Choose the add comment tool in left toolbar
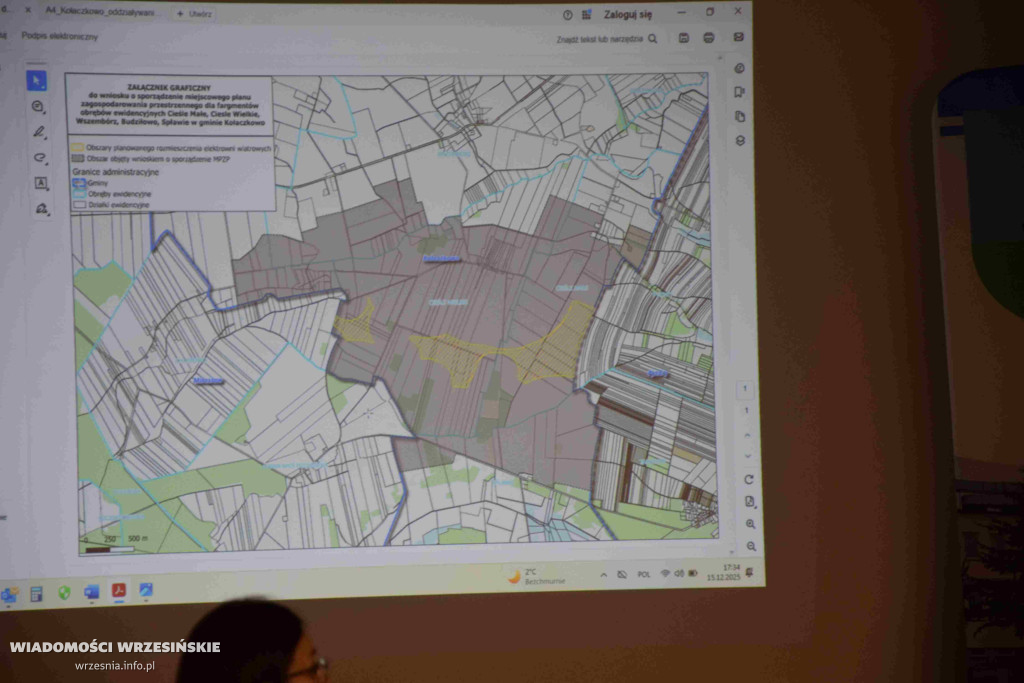The height and width of the screenshot is (683, 1024). click(x=39, y=107)
